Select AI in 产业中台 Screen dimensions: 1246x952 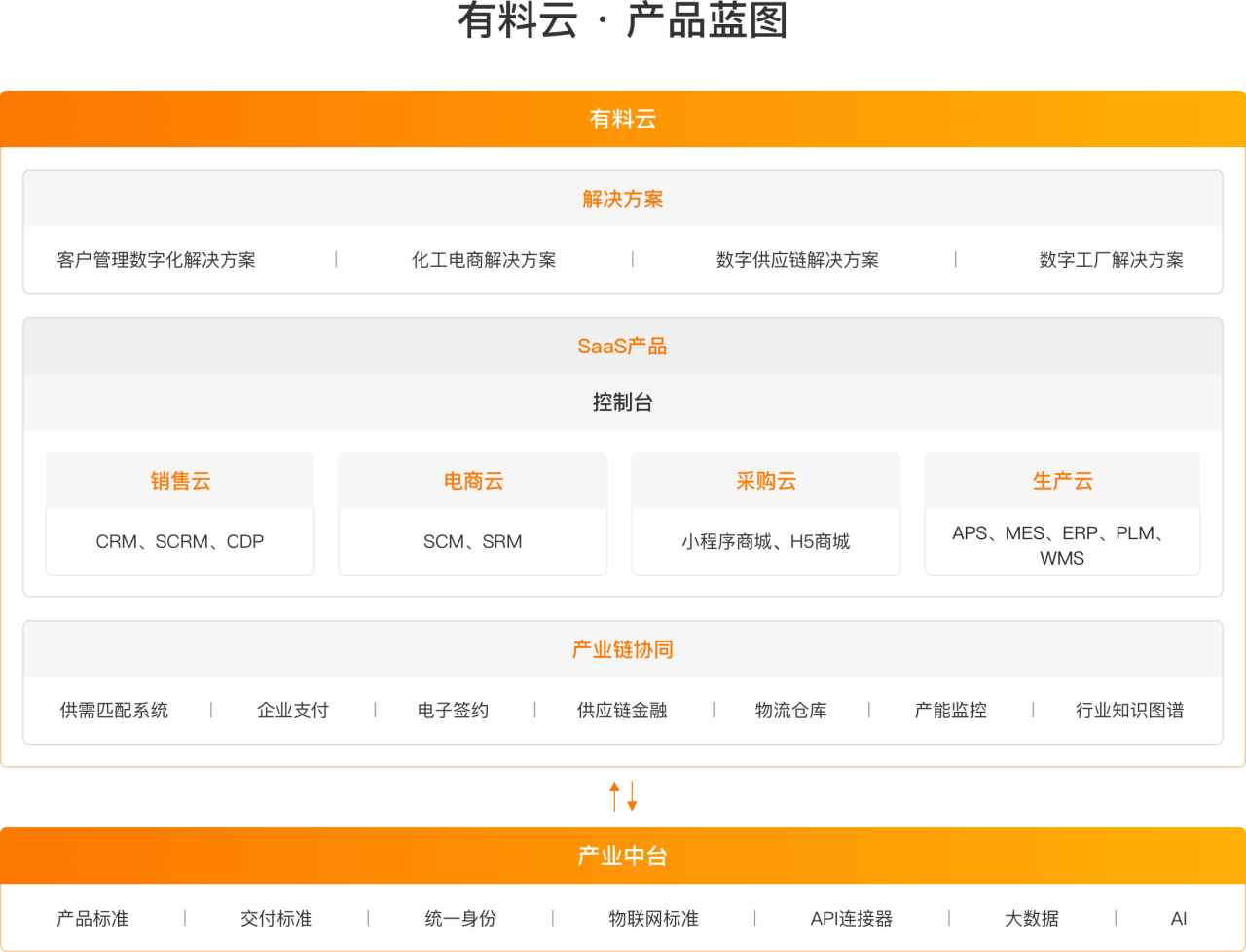coord(1179,919)
